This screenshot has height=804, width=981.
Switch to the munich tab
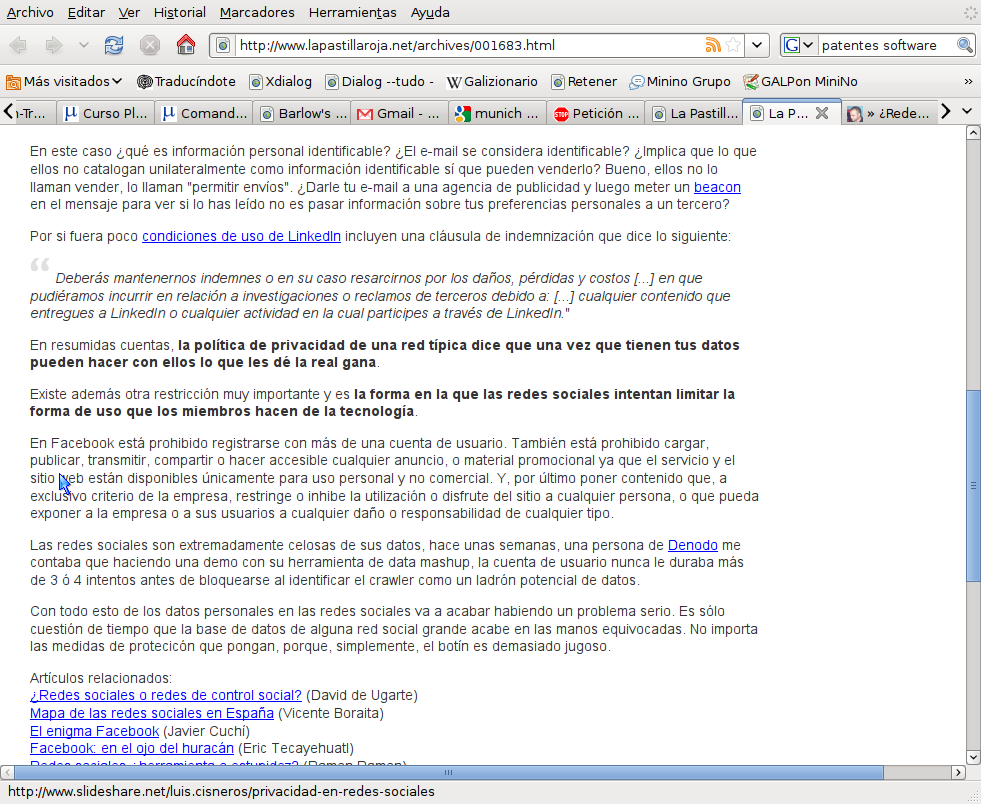(497, 113)
